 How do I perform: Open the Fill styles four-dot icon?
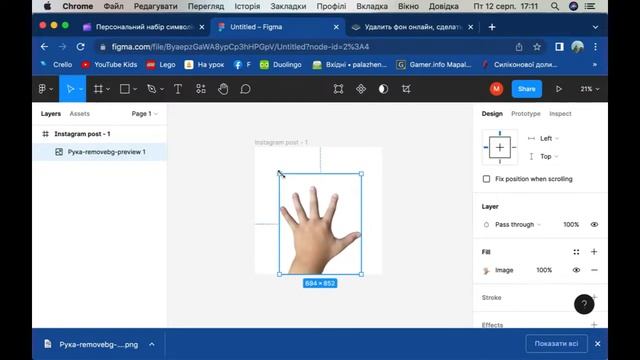576,252
